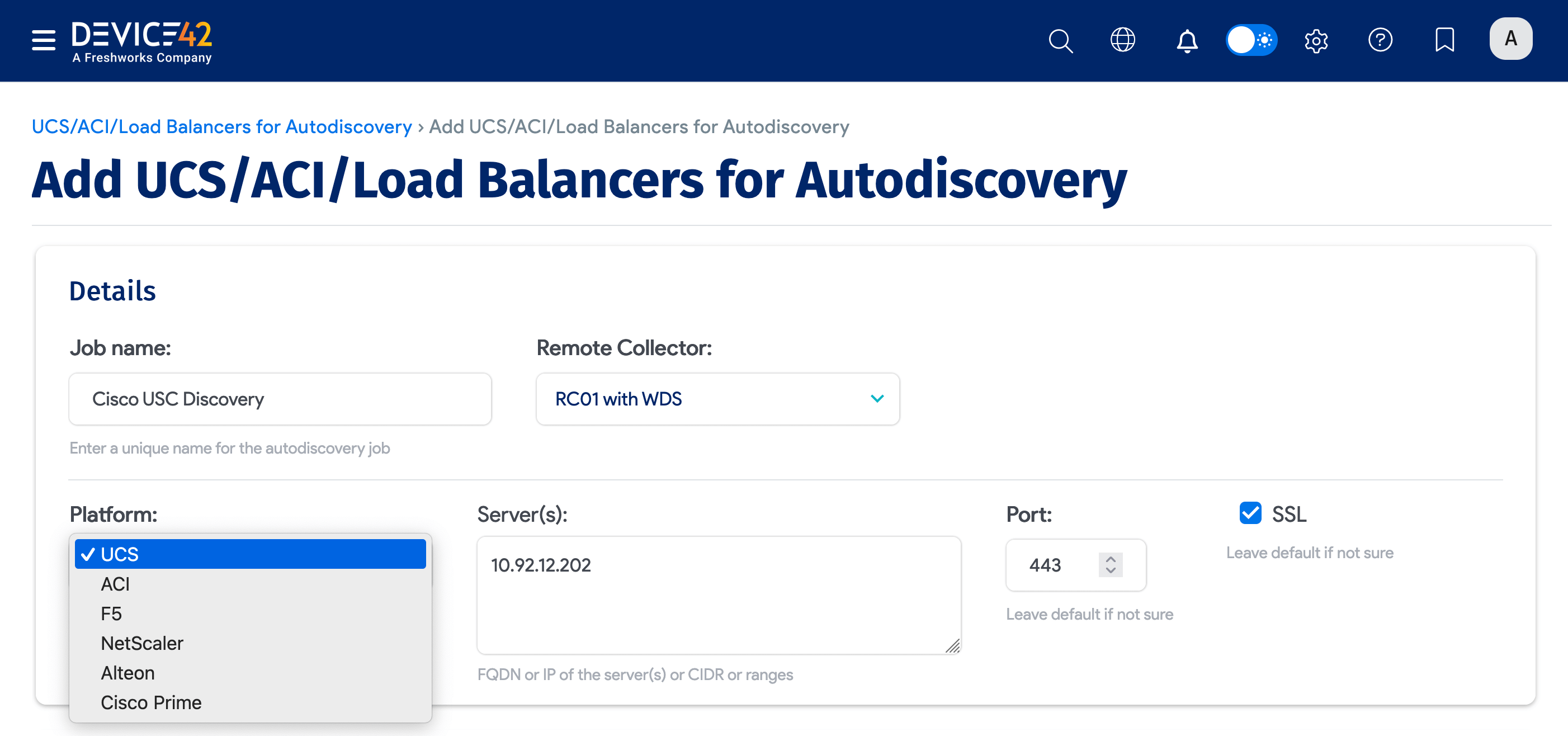The image size is (1568, 736).
Task: Open the user avatar A menu
Action: coord(1510,39)
